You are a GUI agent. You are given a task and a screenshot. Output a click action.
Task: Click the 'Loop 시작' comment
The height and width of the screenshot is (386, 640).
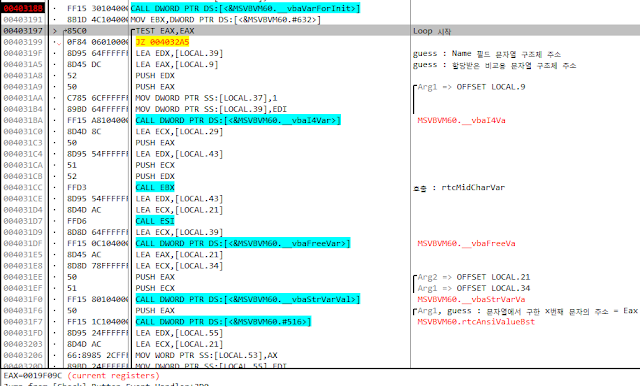pos(432,31)
